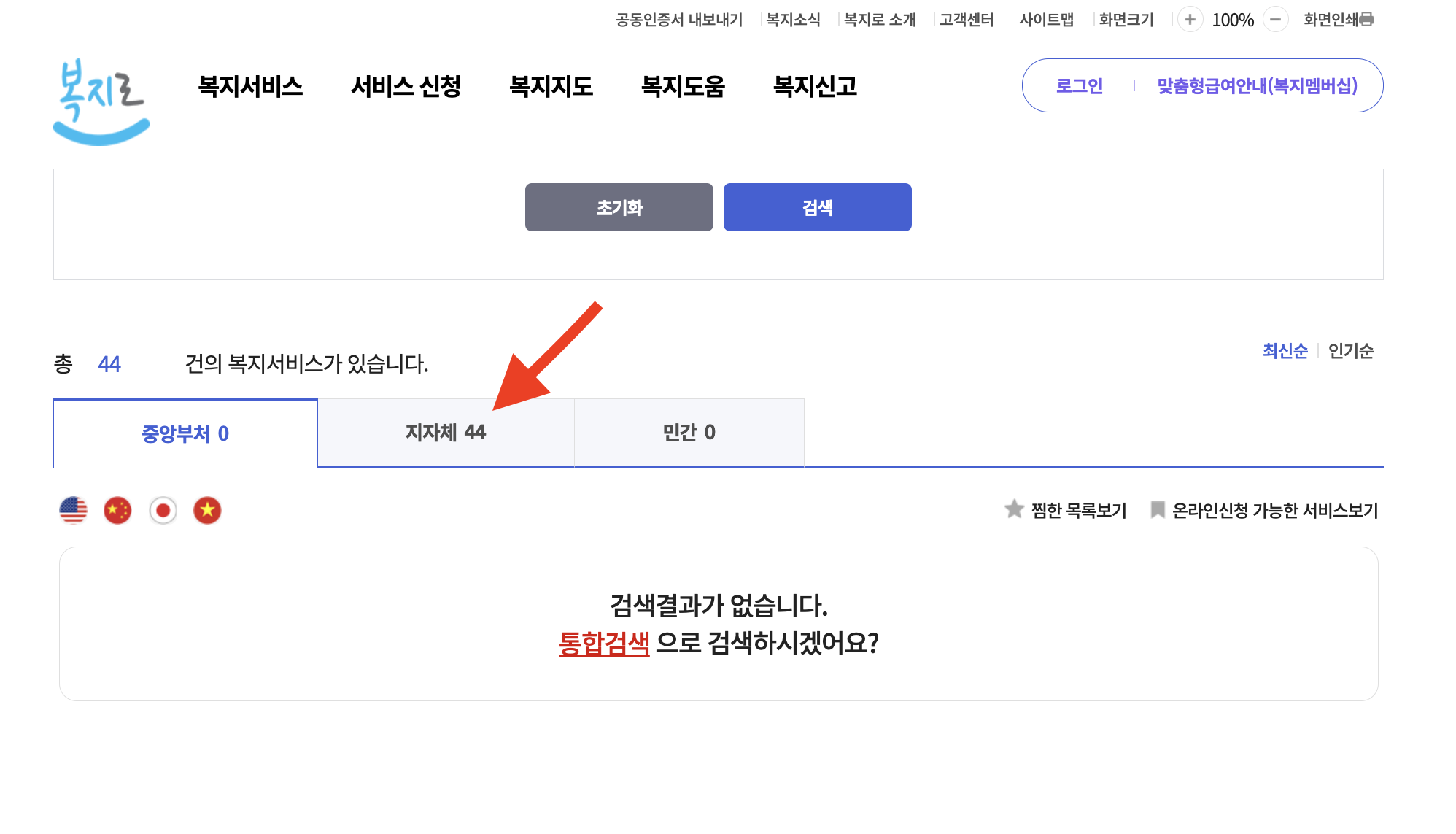Choose the Vietnamese flag language icon

pos(207,510)
